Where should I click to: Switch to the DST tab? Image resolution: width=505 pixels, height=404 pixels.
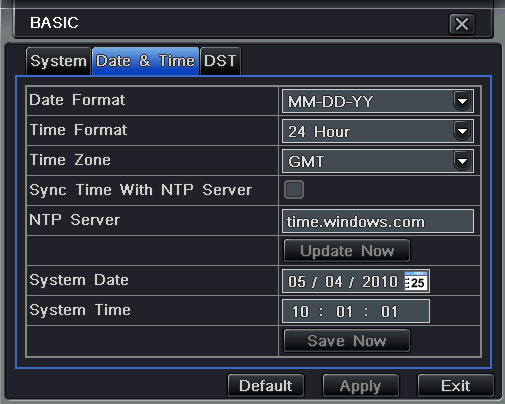[x=220, y=61]
